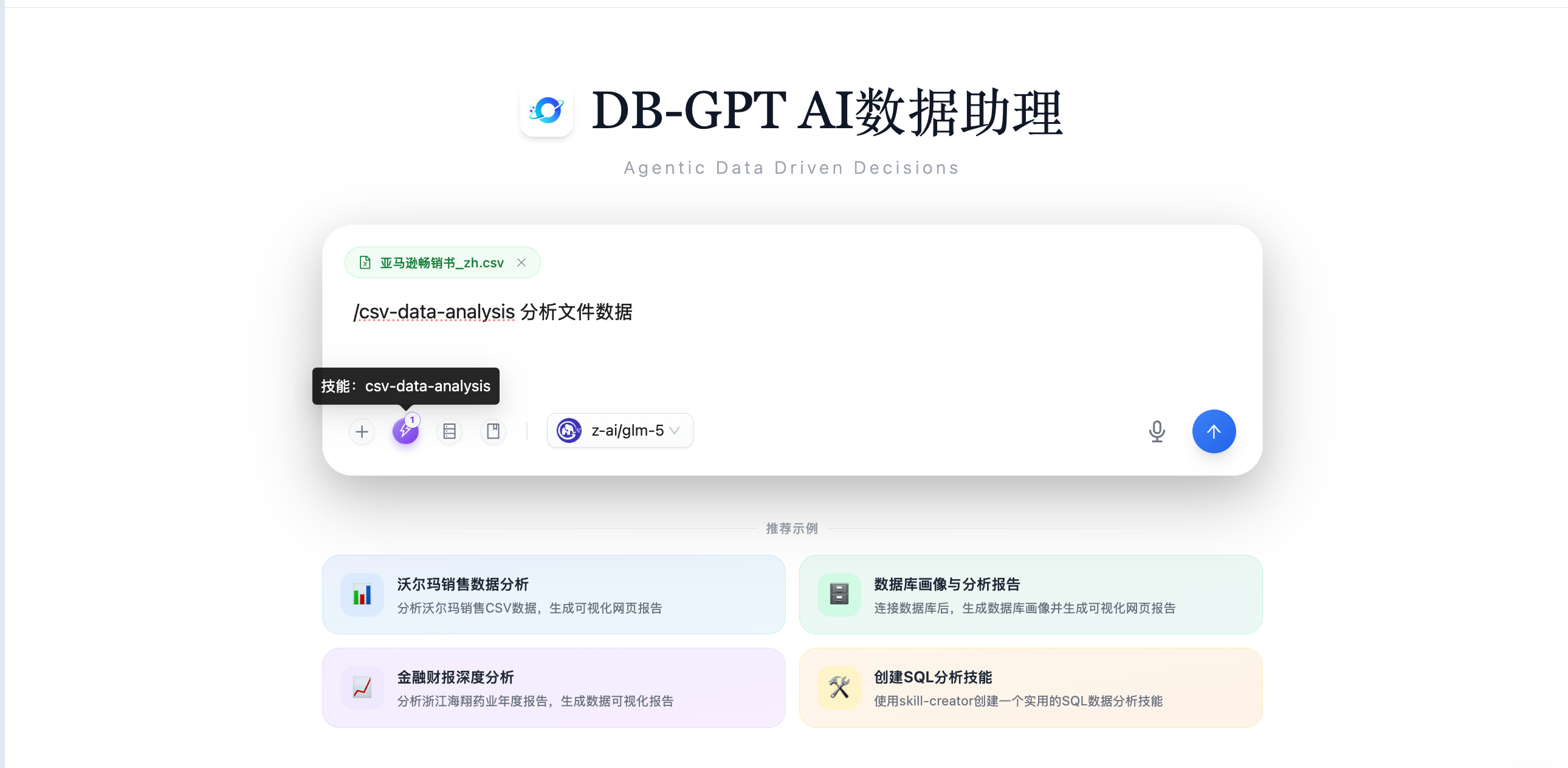Select the csv-data-analysis skill icon
The width and height of the screenshot is (1568, 768).
tap(405, 431)
